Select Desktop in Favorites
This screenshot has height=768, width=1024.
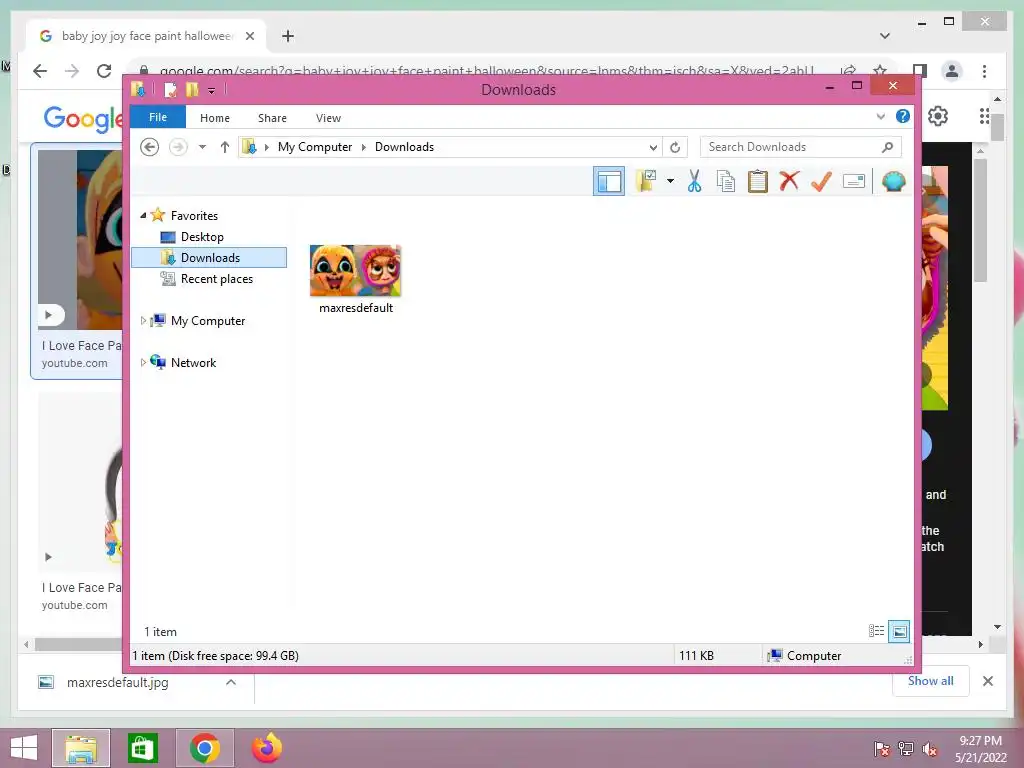click(x=202, y=236)
